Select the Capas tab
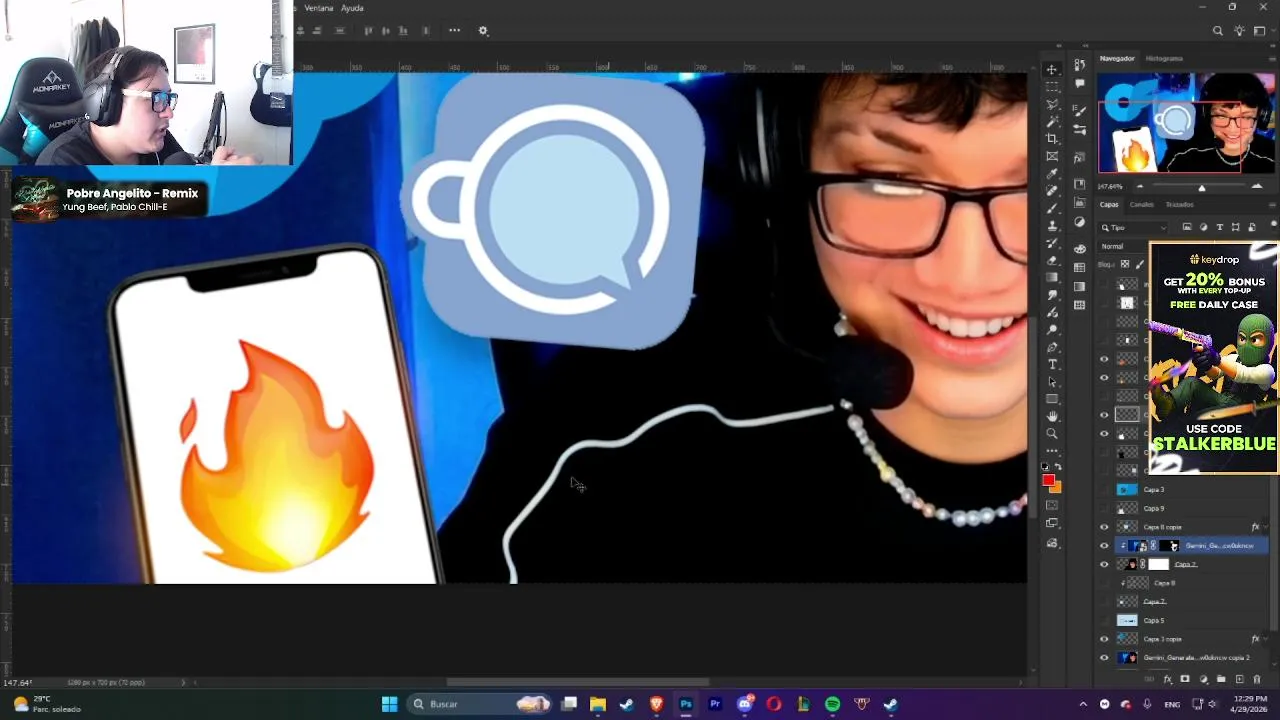Image resolution: width=1280 pixels, height=720 pixels. (1109, 204)
